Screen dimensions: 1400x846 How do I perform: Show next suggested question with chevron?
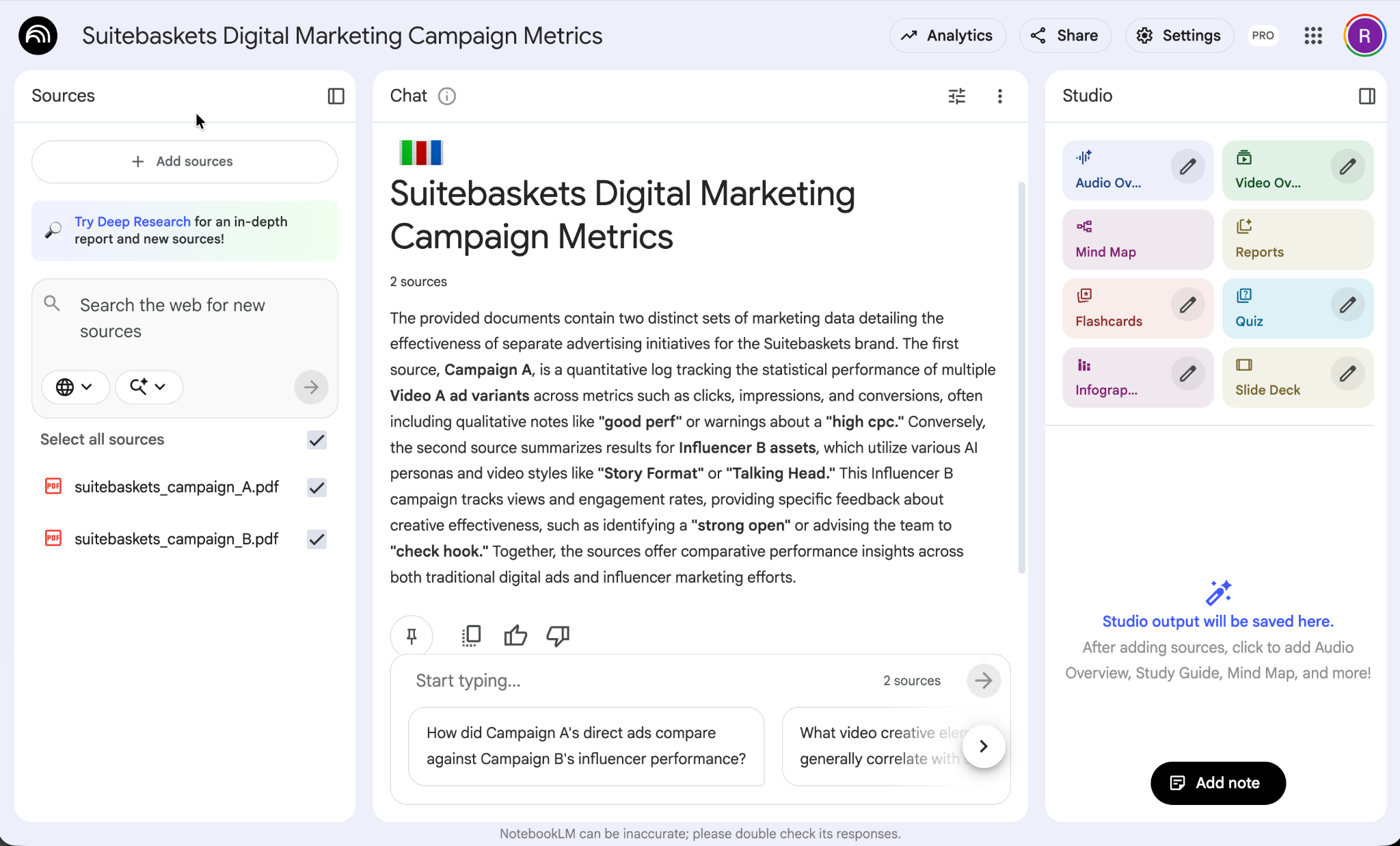click(x=983, y=746)
